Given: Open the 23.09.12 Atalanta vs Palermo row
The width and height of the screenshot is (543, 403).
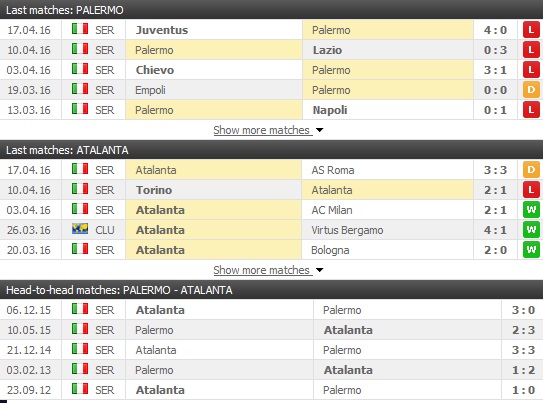Looking at the screenshot, I should 272,390.
